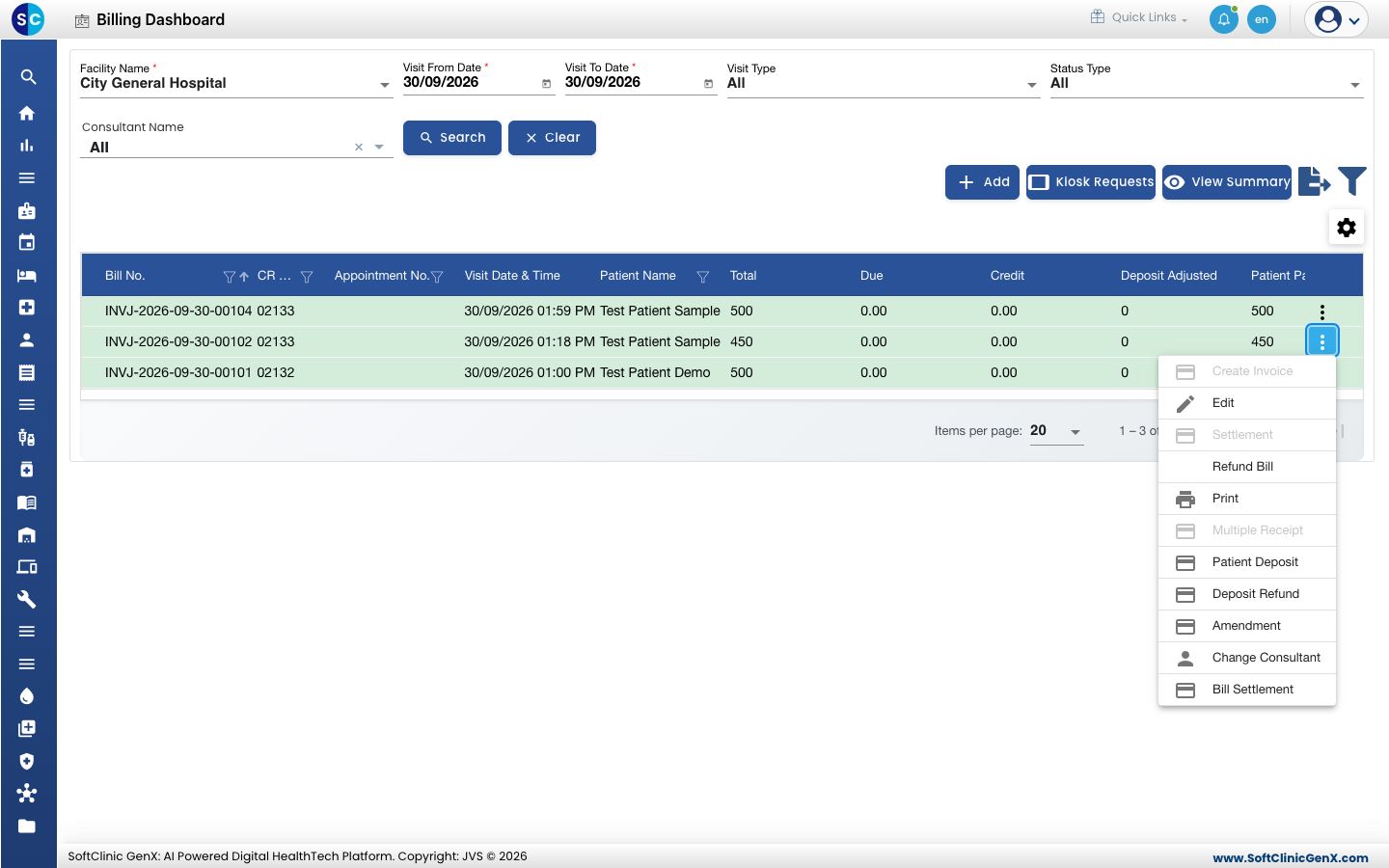
Task: Switch language using the en button
Action: [1262, 19]
